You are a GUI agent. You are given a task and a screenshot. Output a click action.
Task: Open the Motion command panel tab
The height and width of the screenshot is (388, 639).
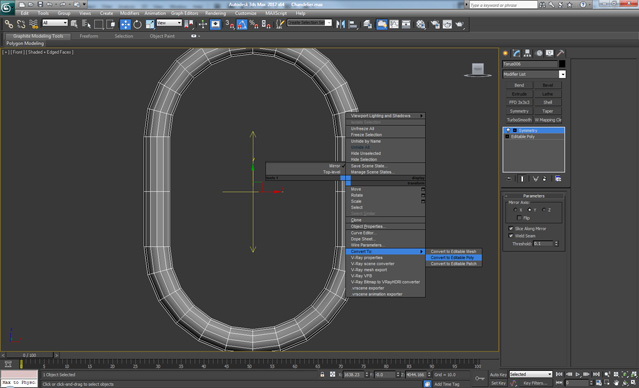[539, 53]
